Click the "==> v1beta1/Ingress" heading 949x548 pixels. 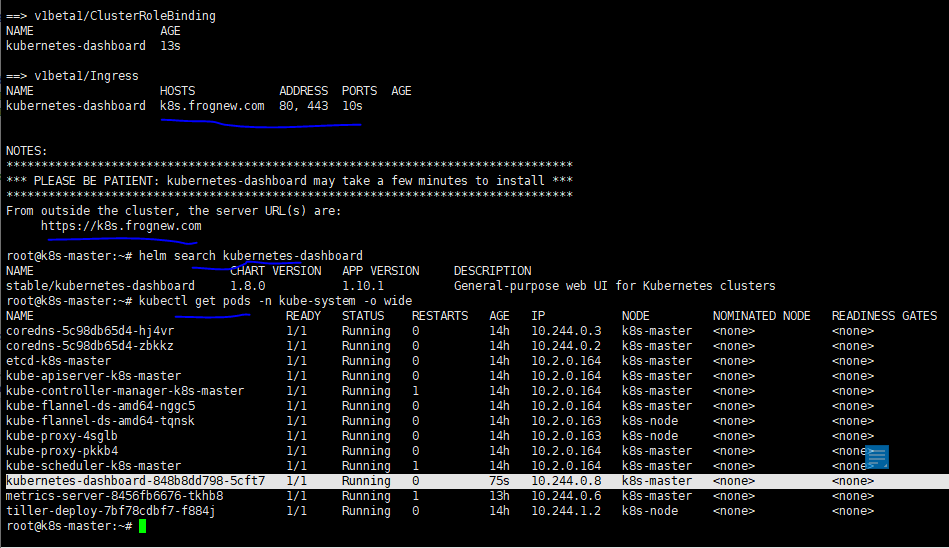(x=72, y=76)
